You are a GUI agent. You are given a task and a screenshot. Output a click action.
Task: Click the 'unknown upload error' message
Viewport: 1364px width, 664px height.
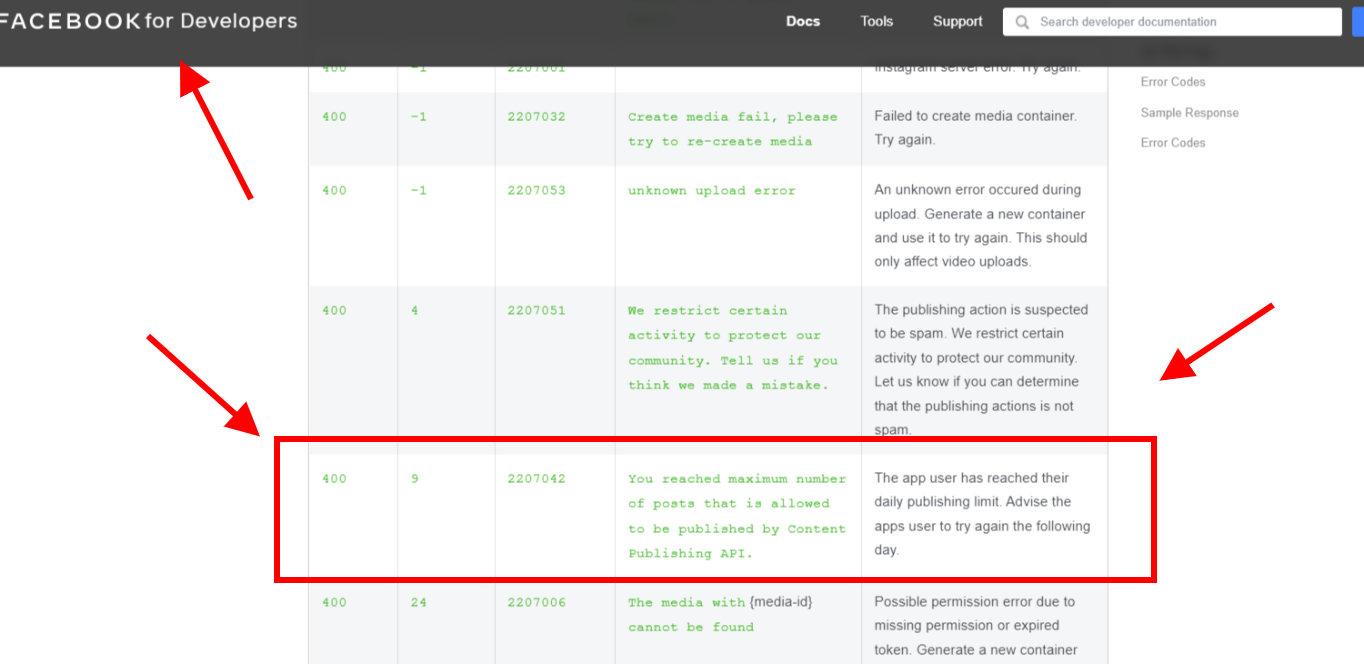coord(712,191)
